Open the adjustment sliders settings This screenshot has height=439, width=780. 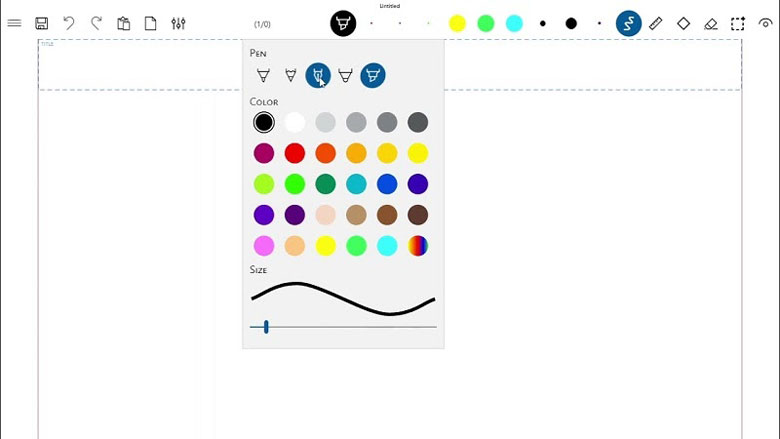click(x=178, y=23)
